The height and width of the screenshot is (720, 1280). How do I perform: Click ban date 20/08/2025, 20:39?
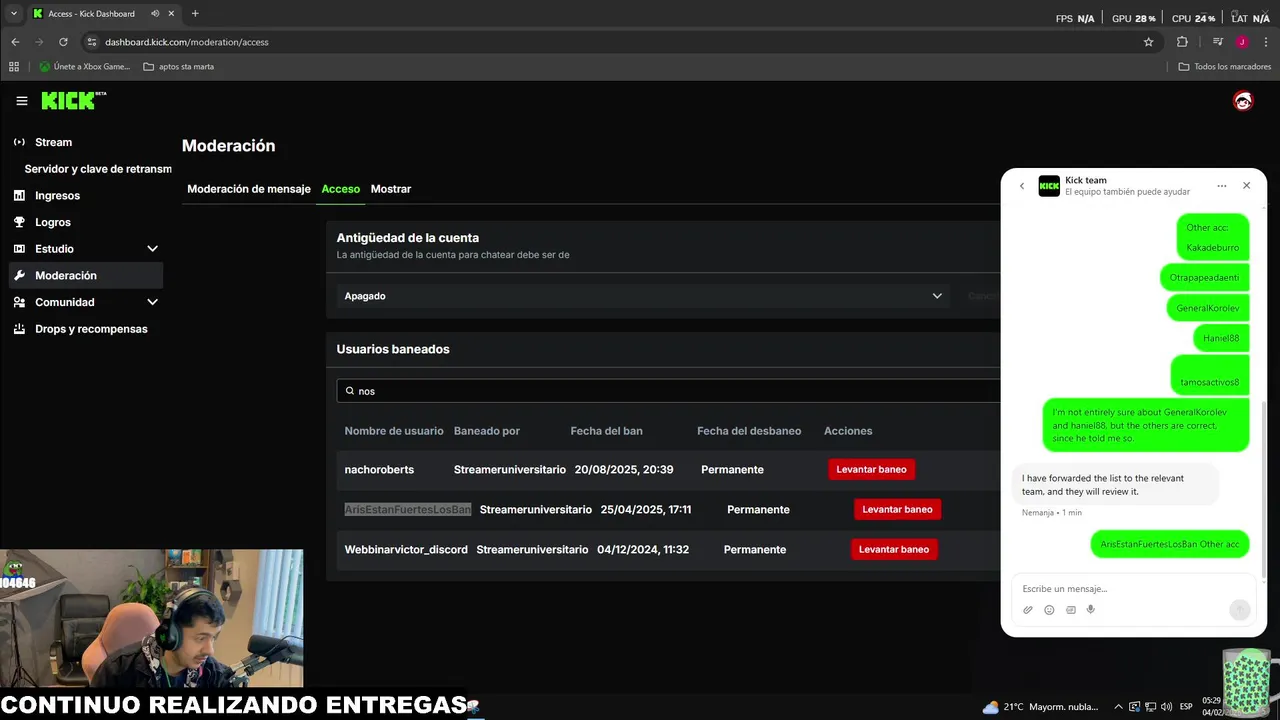[624, 469]
